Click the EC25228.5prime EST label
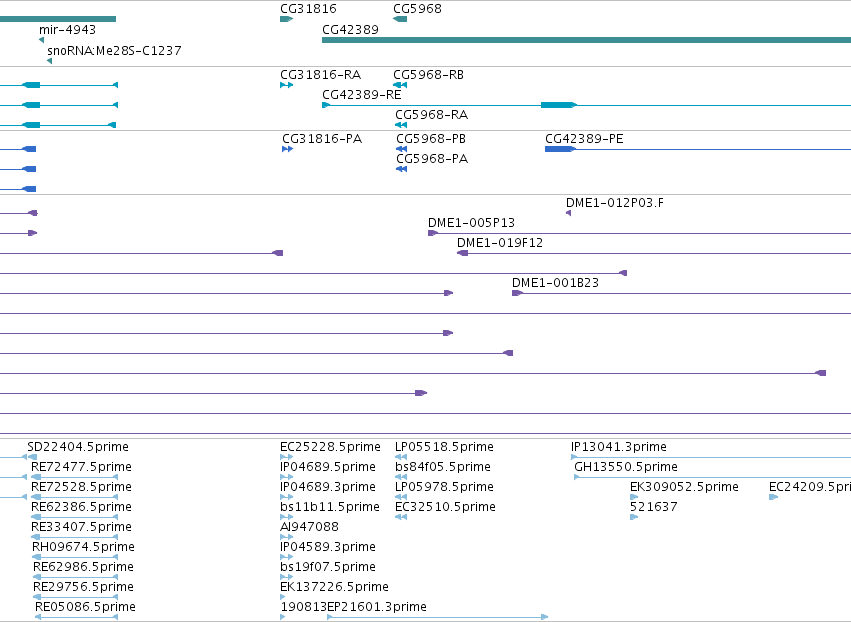 [330, 447]
